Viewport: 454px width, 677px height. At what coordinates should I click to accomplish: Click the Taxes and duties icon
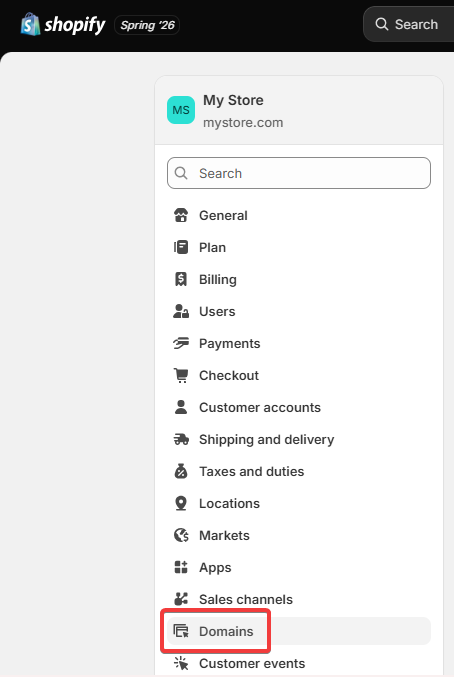[x=181, y=471]
